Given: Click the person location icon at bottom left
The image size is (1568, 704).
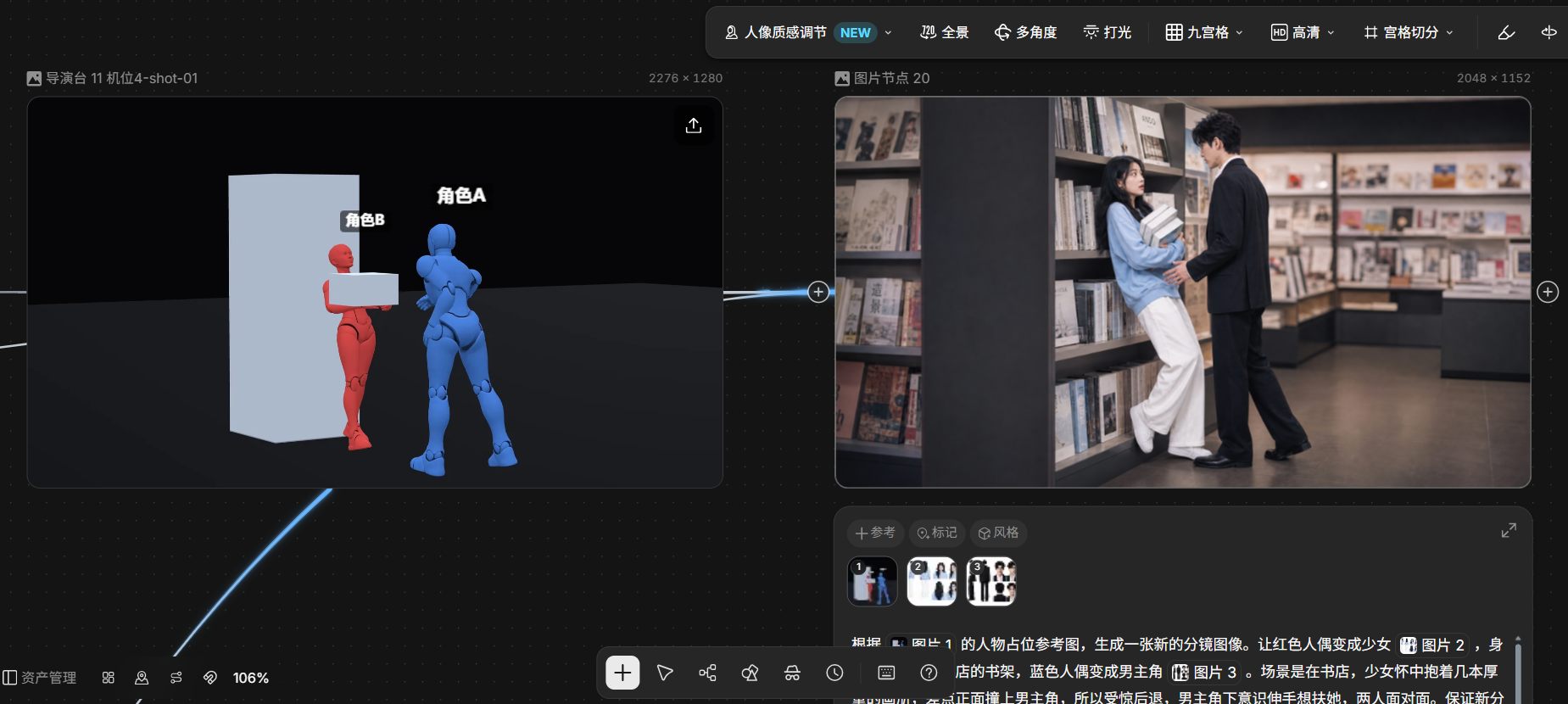Looking at the screenshot, I should tap(142, 678).
